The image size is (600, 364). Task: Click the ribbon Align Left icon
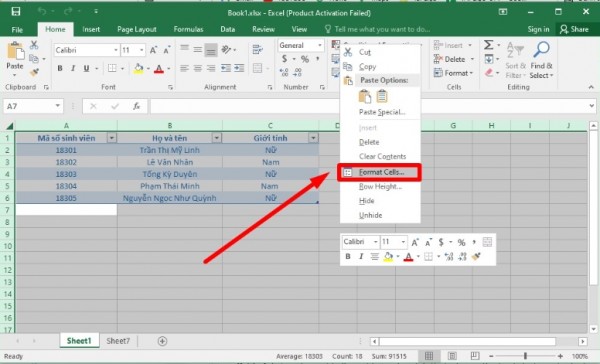point(184,68)
